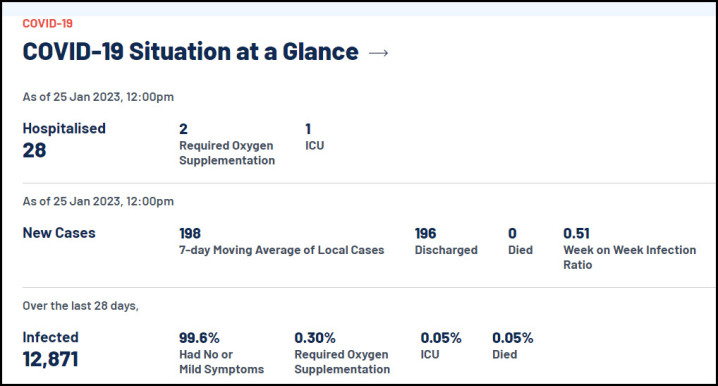This screenshot has height=386, width=718.
Task: Click the Discharged count of 196
Action: pos(425,233)
